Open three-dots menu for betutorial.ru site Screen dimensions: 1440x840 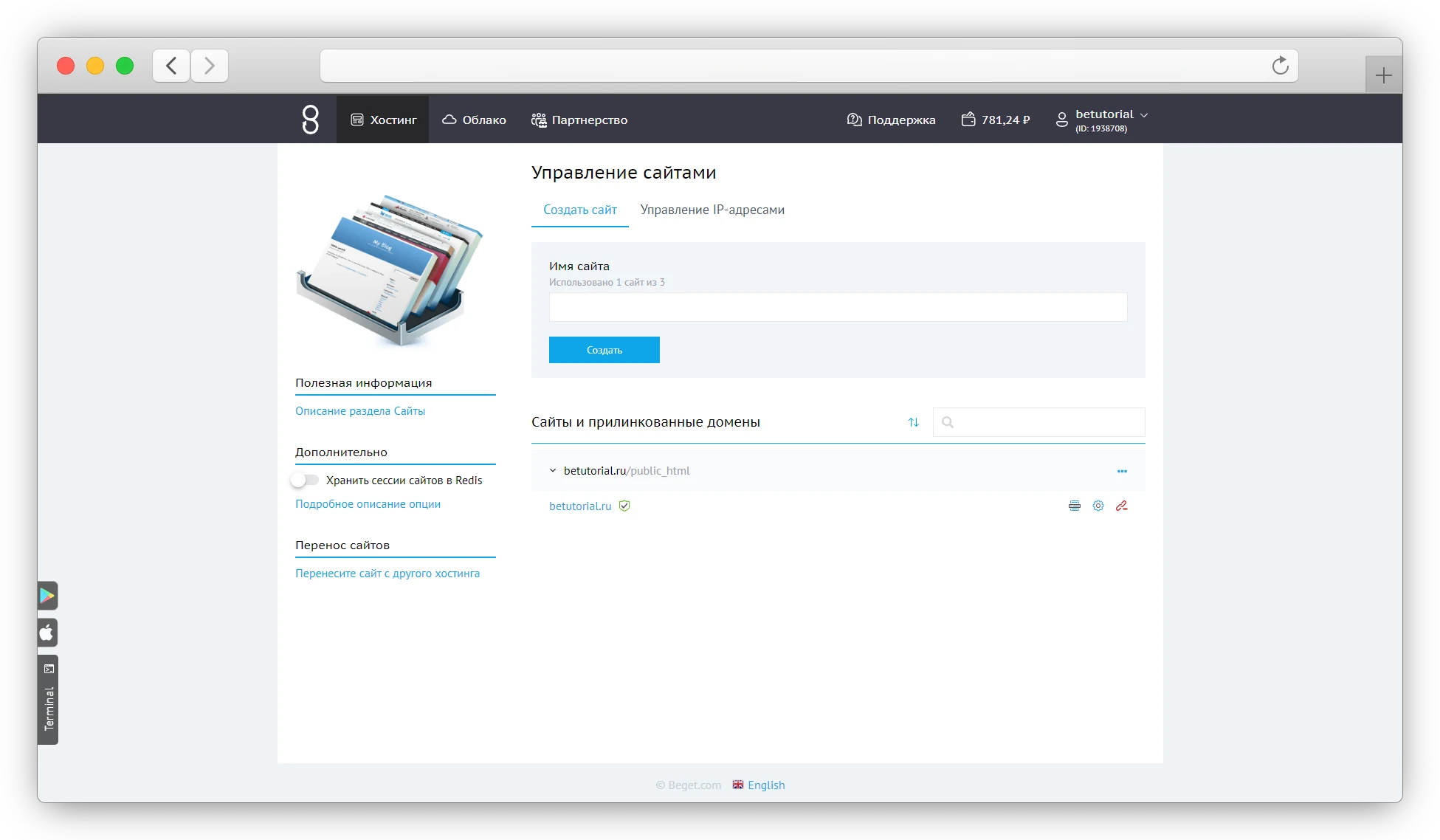click(1122, 471)
